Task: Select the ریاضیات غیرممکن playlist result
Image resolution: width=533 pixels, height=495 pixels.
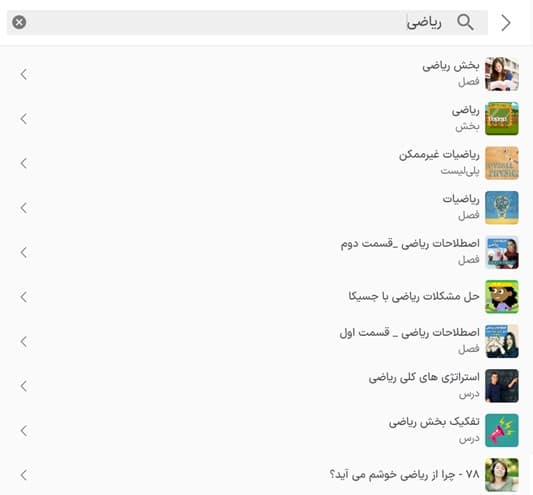Action: (266, 163)
